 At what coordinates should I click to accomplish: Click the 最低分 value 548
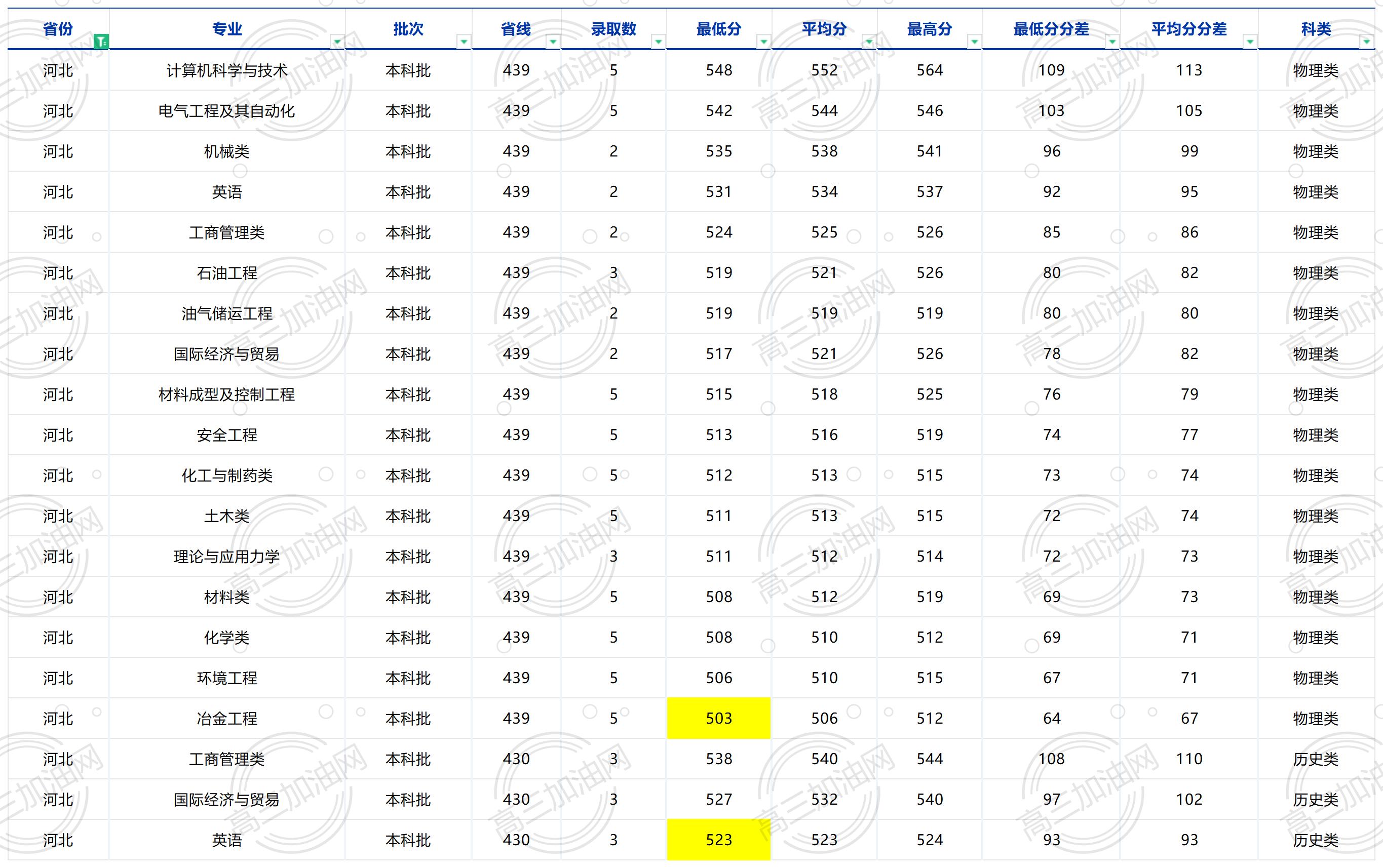(x=719, y=70)
